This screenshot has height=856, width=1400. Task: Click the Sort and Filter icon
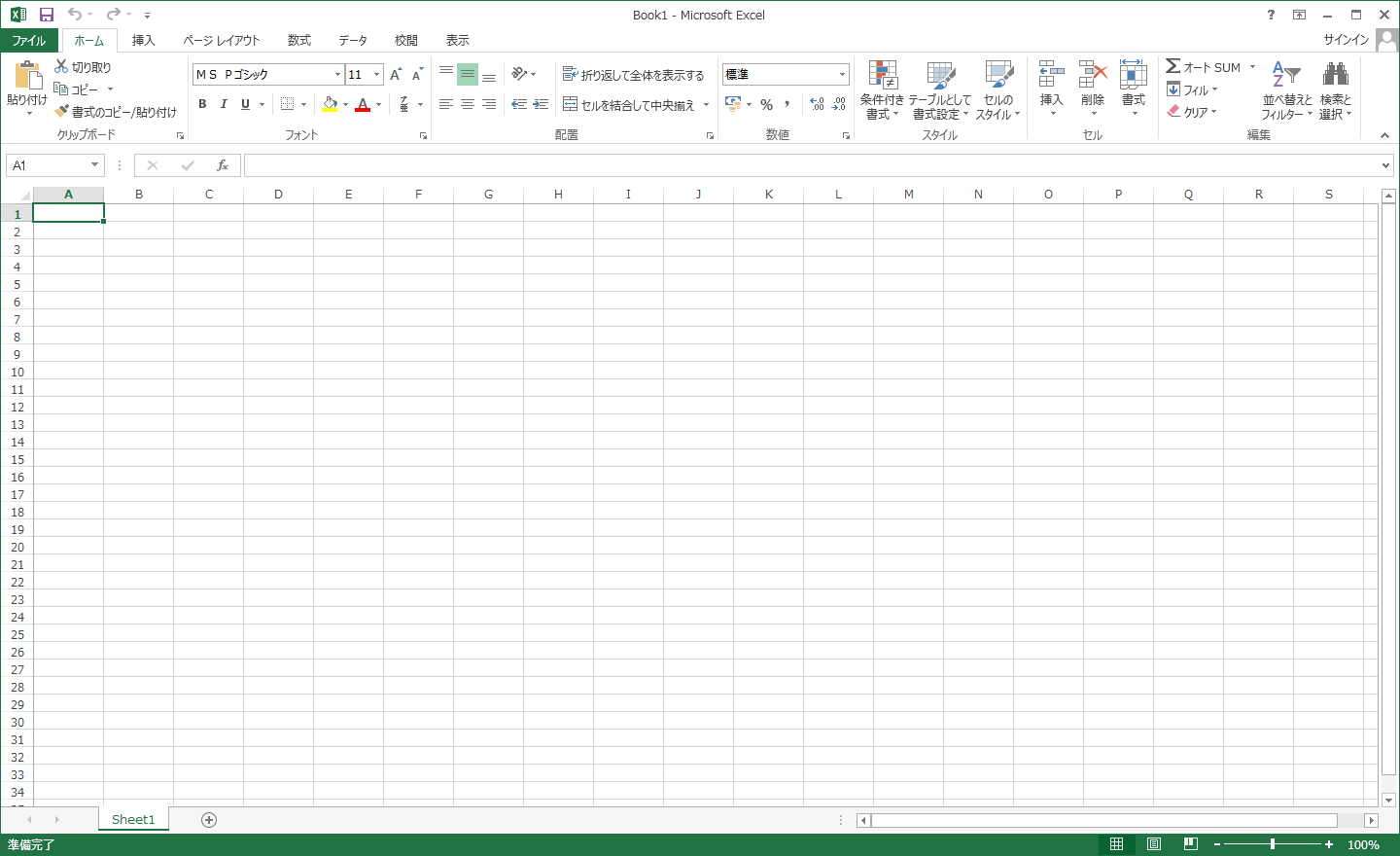coord(1286,75)
